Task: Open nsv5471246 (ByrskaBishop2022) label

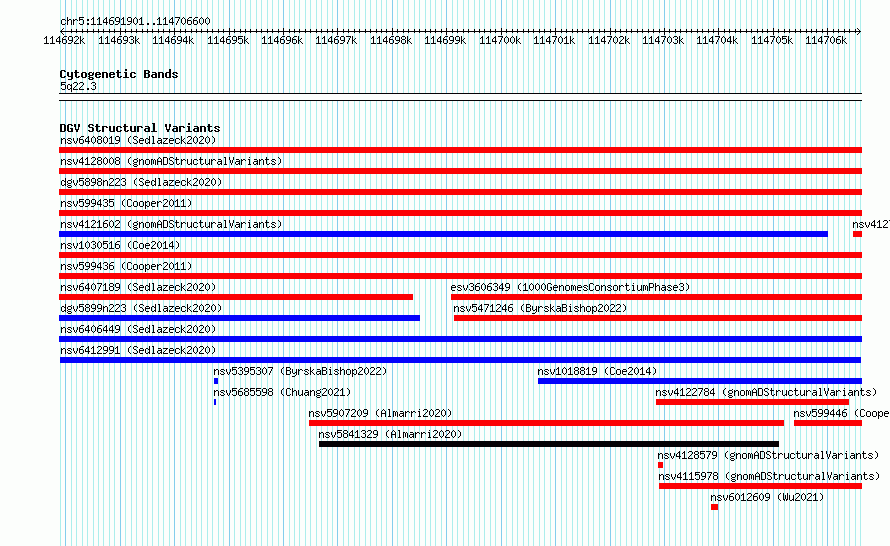Action: click(x=540, y=308)
